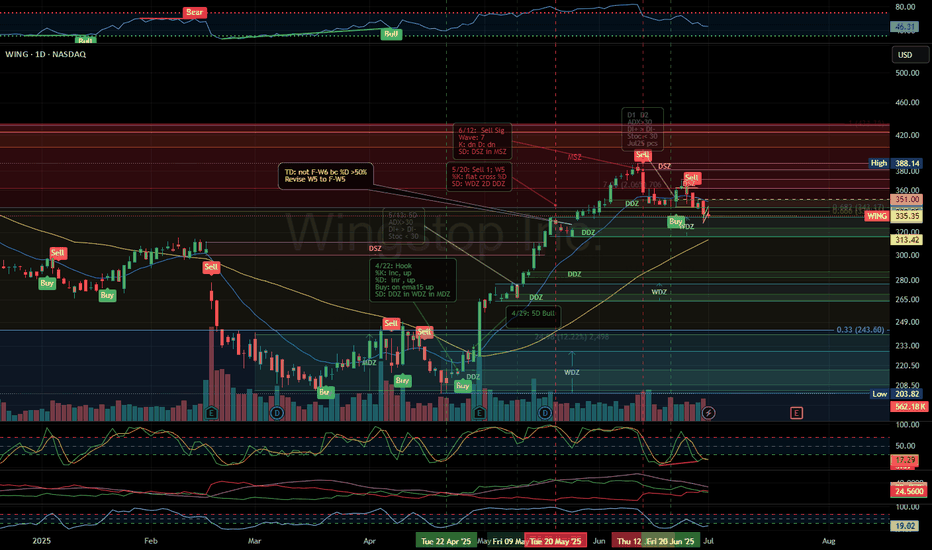Click the WING · 1D · NASDAQ legend title

46,54
